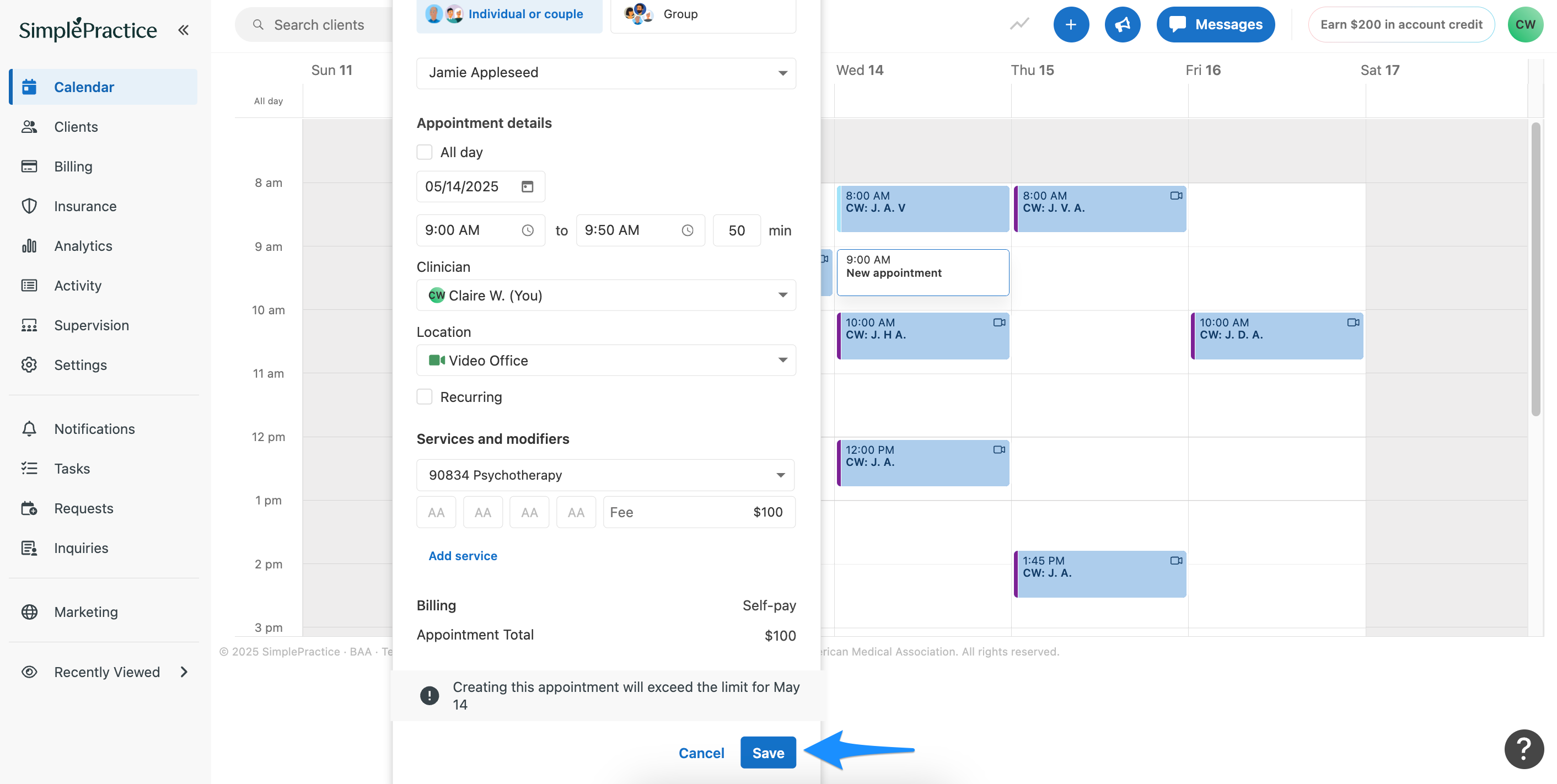
Task: Click the Inquiries icon
Action: (x=29, y=547)
